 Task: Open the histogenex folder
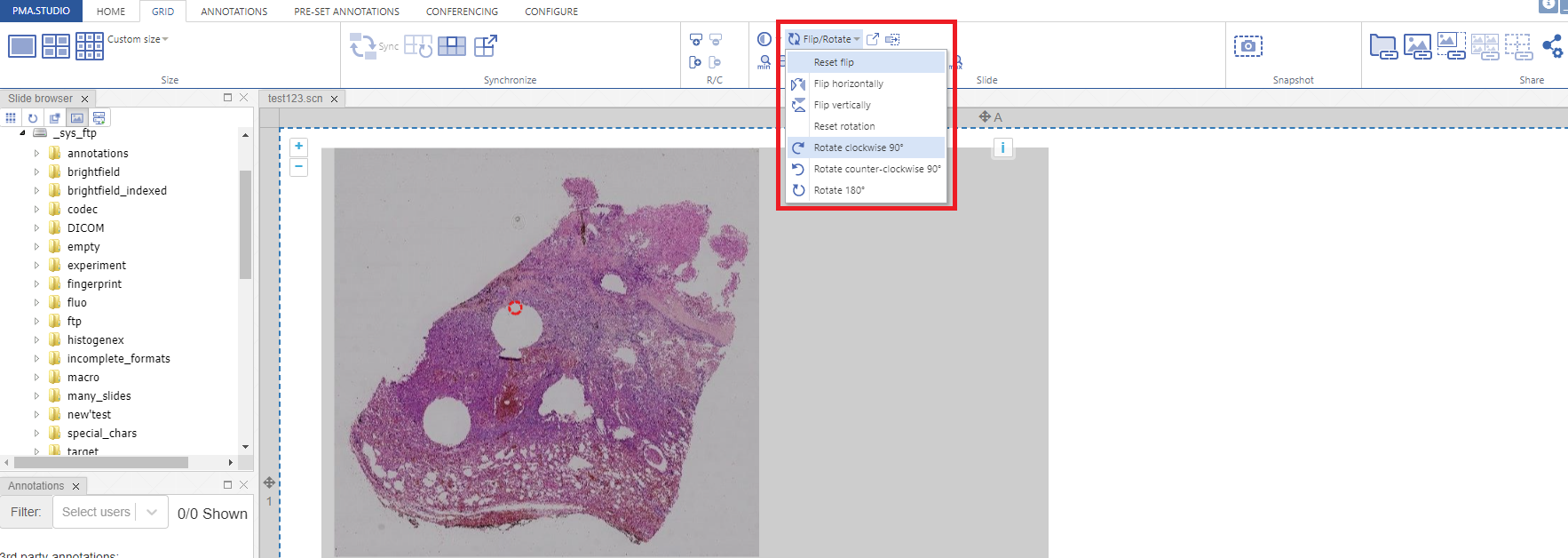tap(95, 340)
